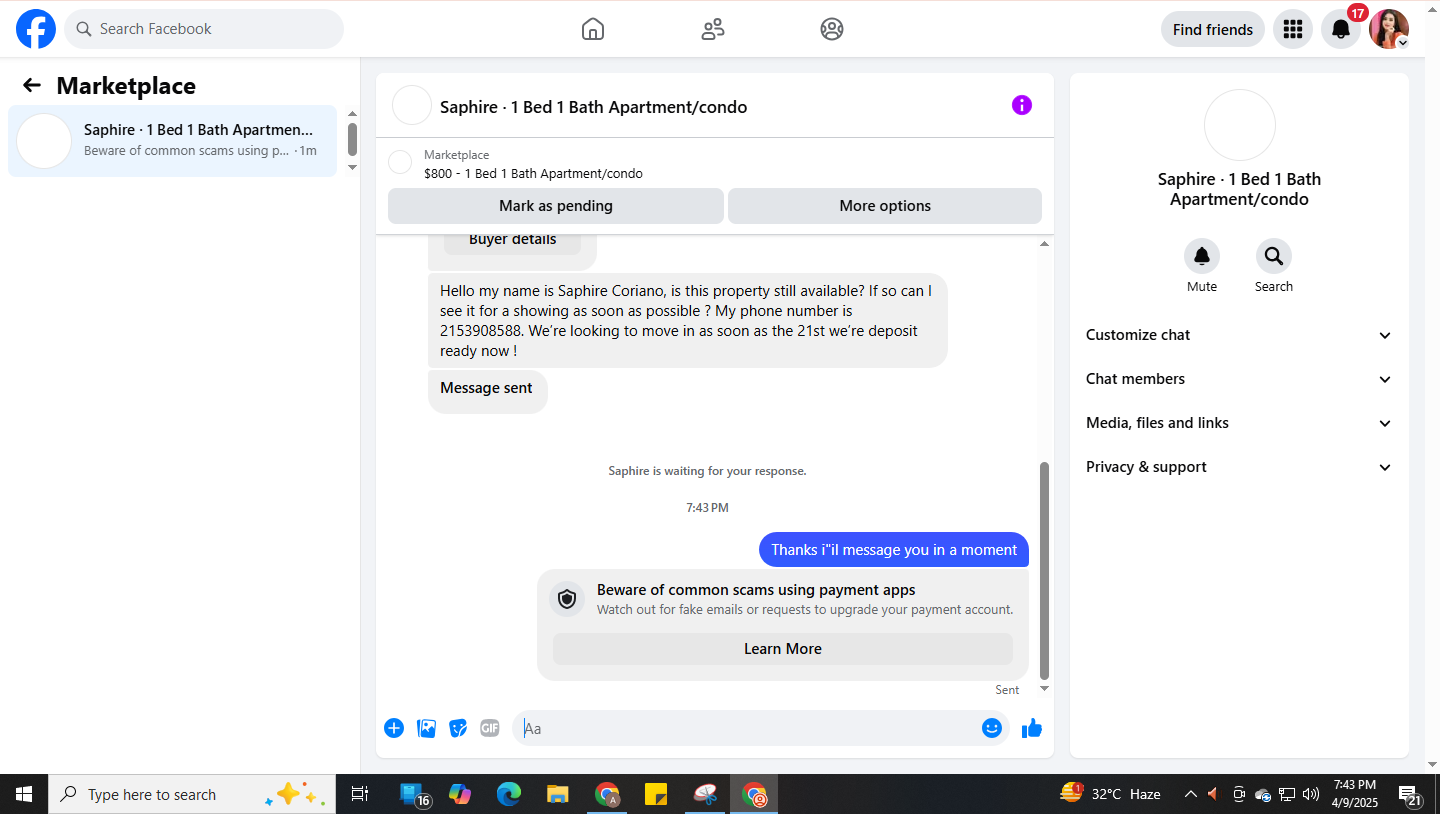Screen dimensions: 1440x814
Task: Open Task View on the taskbar
Action: pos(359,794)
